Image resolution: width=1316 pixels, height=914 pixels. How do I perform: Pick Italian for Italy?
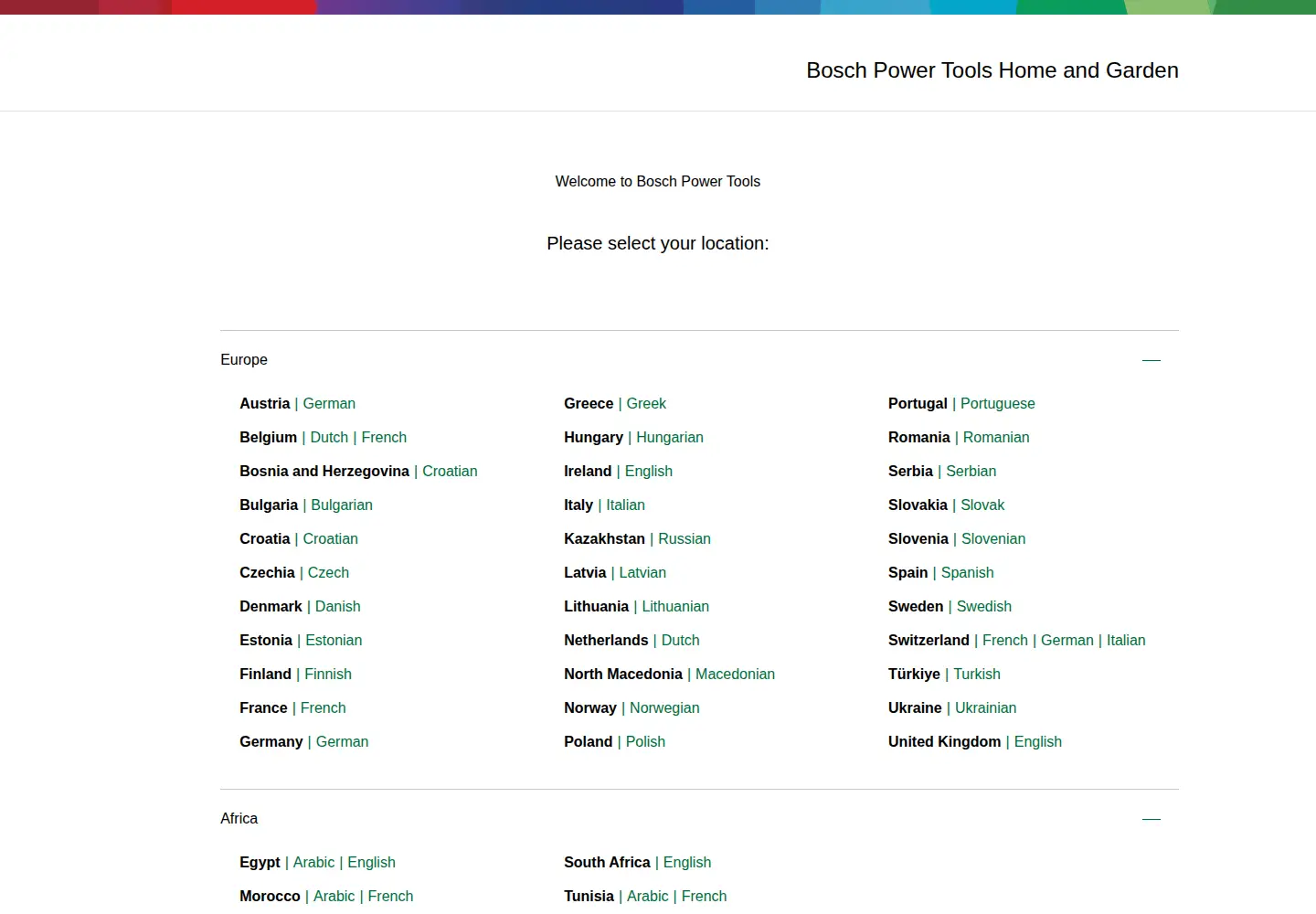[625, 505]
